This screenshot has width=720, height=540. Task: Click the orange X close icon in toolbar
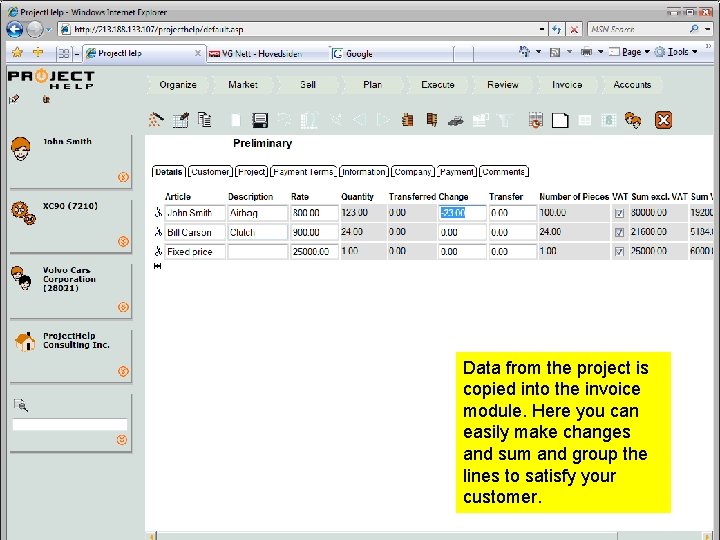pos(663,120)
